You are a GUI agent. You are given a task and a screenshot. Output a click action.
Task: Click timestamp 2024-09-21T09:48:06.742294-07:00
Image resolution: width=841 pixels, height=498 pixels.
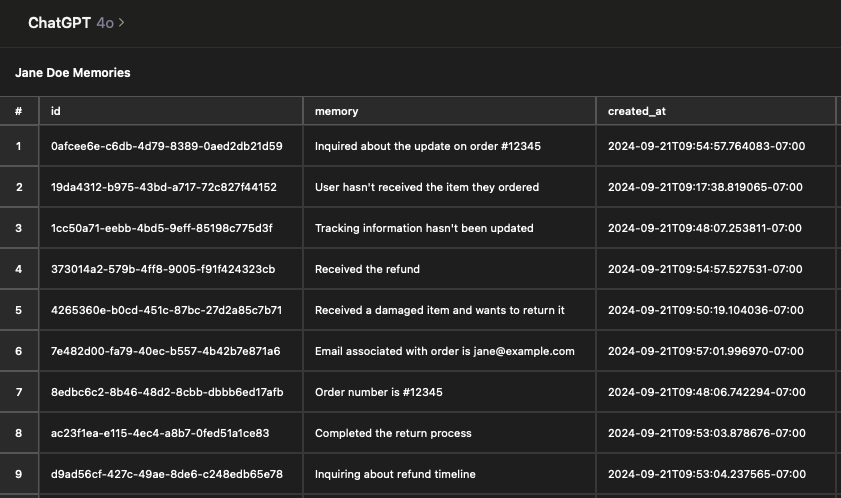click(x=706, y=392)
